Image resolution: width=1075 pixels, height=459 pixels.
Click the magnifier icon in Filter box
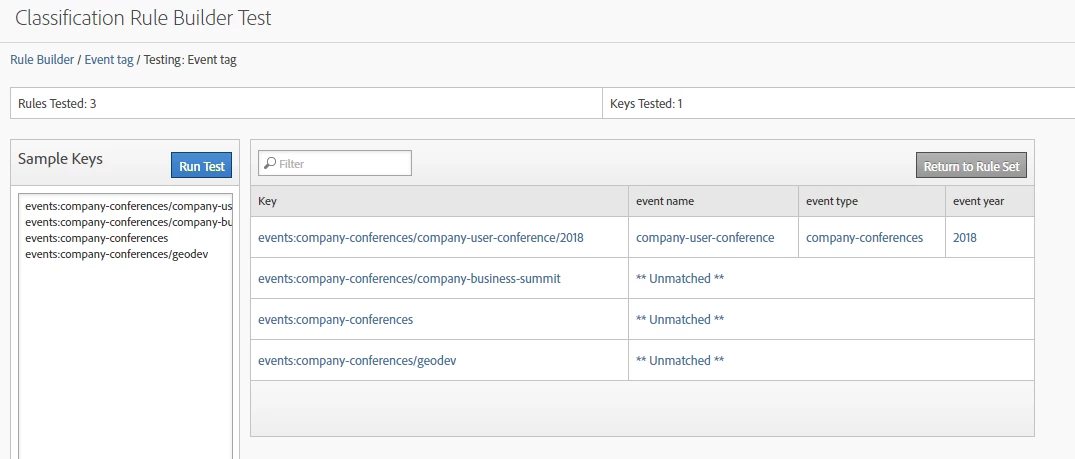click(270, 163)
